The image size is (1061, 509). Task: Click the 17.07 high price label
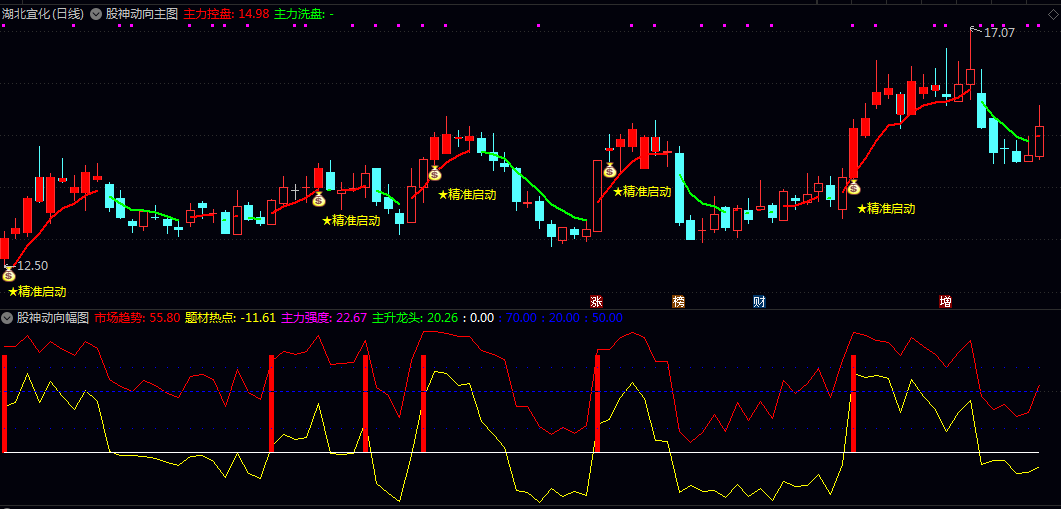pos(999,32)
